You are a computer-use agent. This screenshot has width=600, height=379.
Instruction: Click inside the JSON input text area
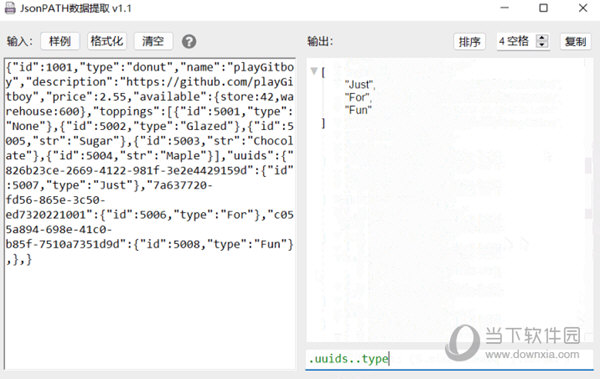click(150, 213)
